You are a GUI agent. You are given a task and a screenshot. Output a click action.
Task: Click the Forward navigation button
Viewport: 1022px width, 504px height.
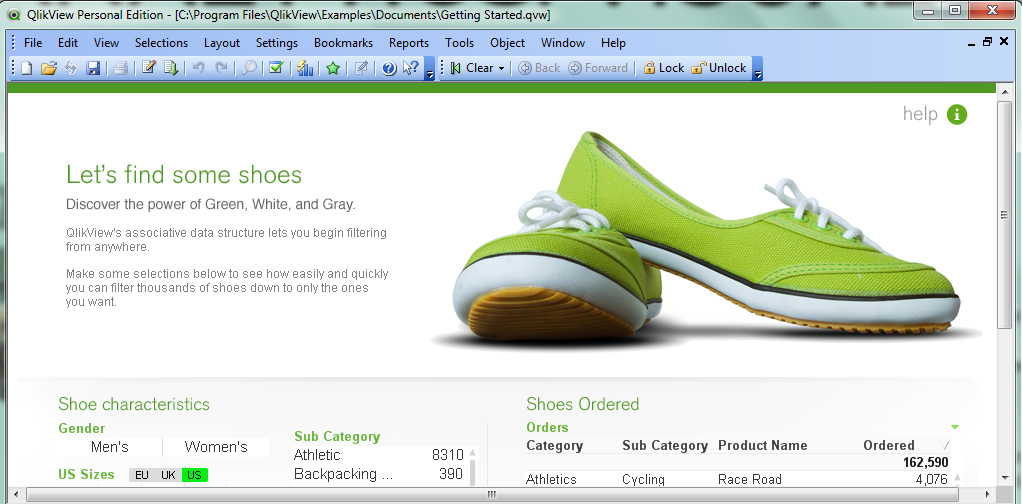(598, 68)
